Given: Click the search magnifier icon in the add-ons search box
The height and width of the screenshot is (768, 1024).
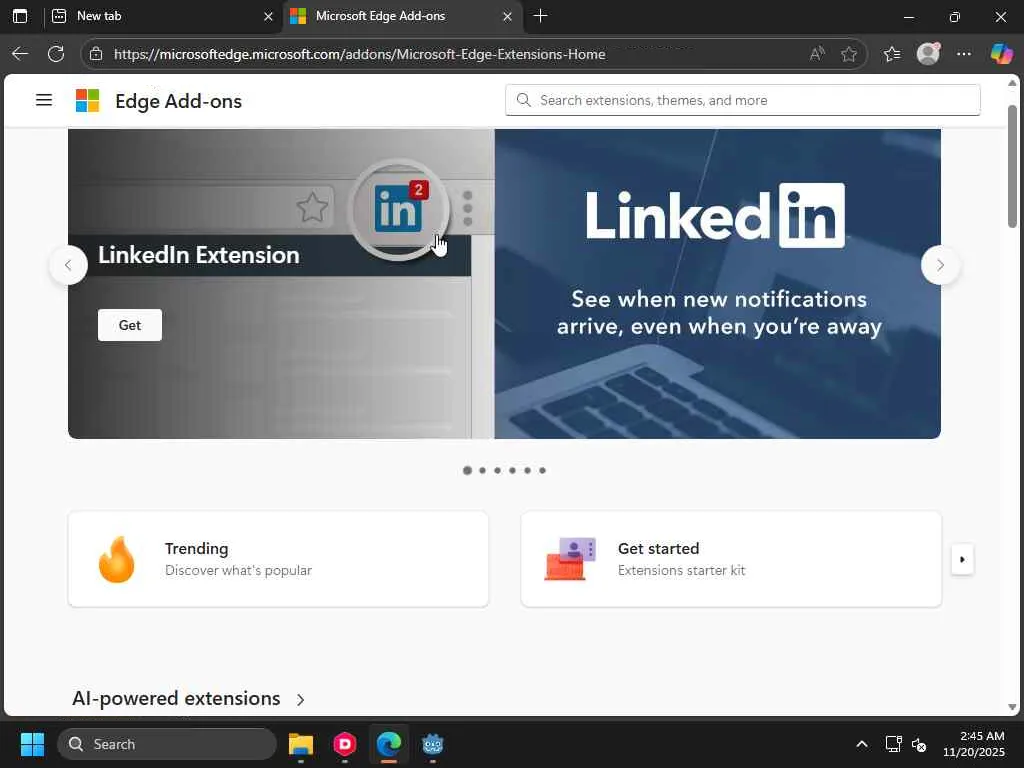Looking at the screenshot, I should pos(523,100).
